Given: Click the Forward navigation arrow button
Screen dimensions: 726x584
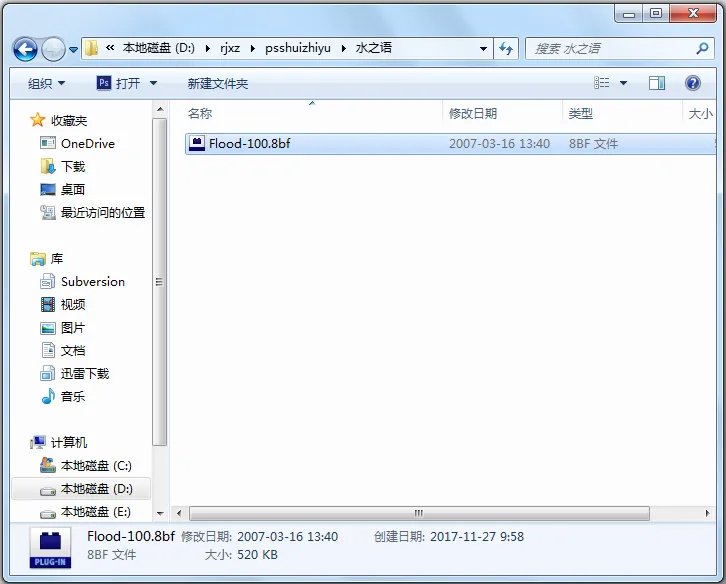Looking at the screenshot, I should (53, 48).
